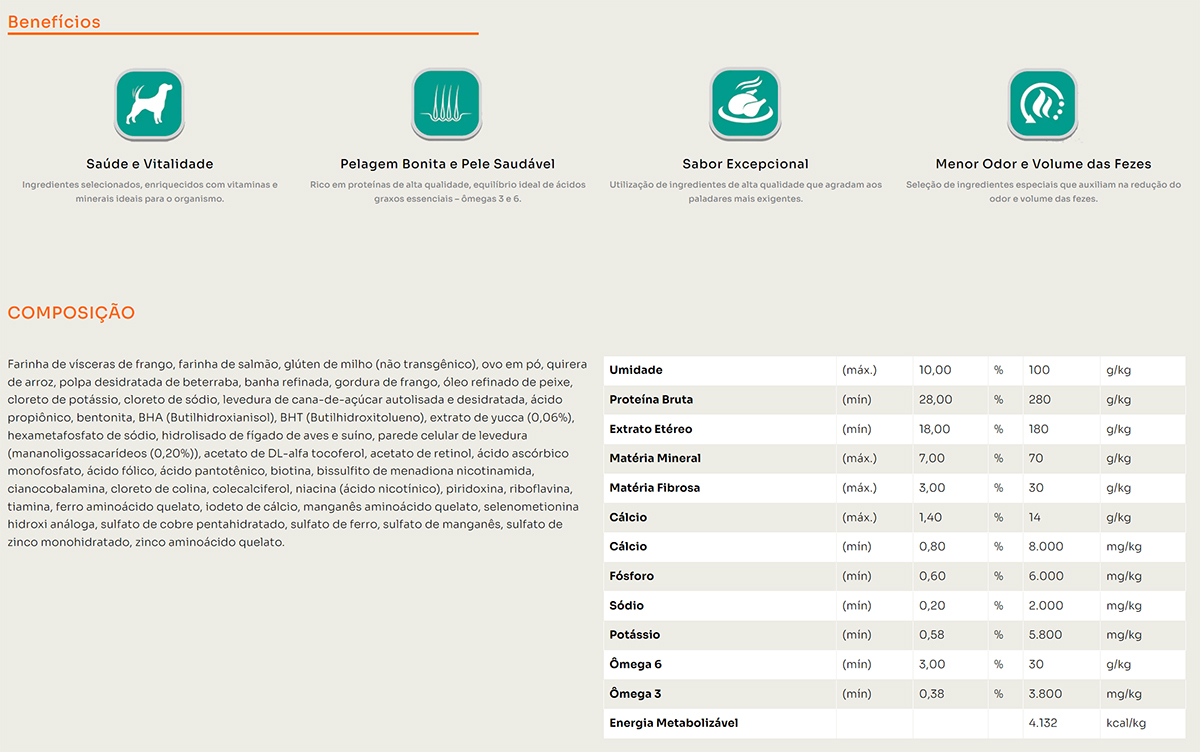Click the 4.132 kcal/kg energy value
The image size is (1200, 752).
coord(1043,723)
